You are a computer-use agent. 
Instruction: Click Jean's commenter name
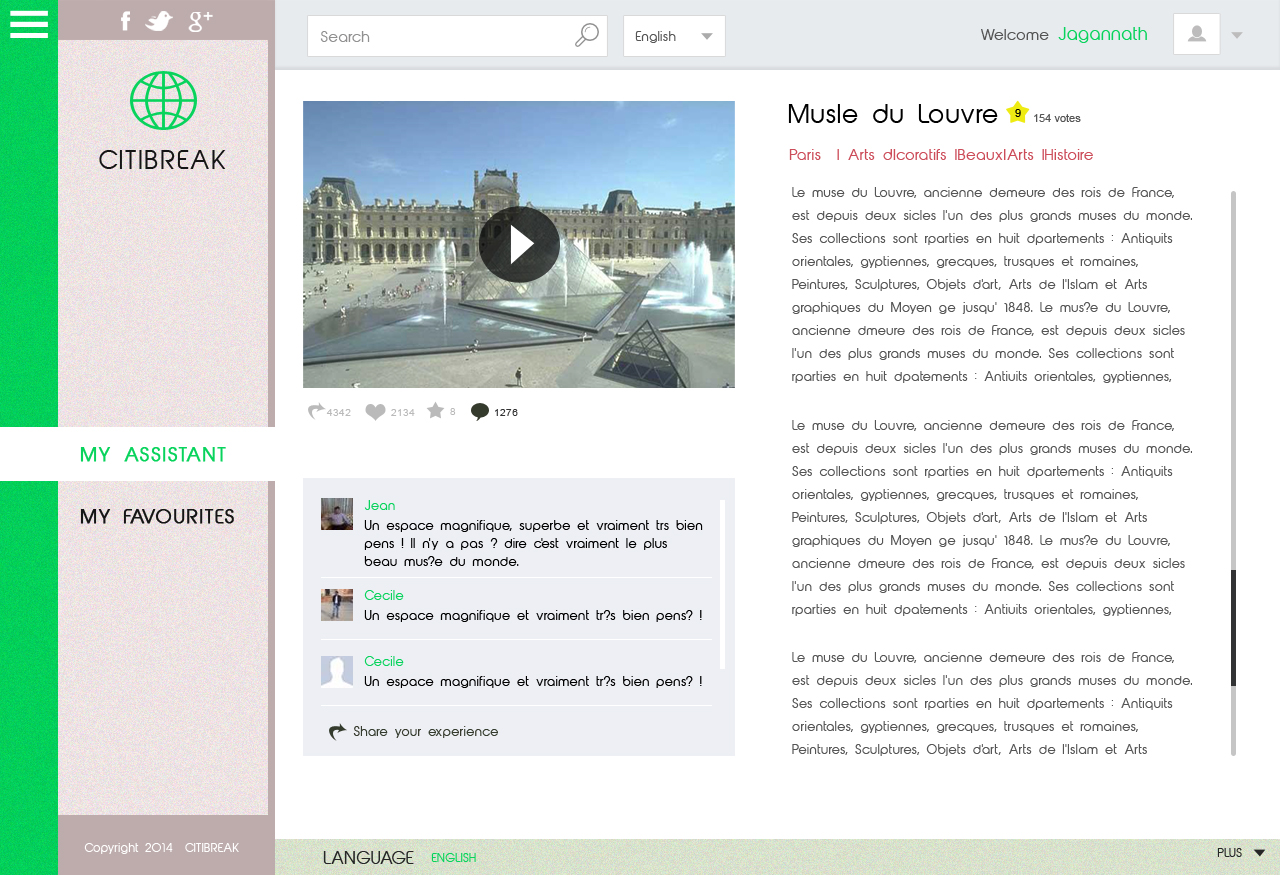tap(380, 505)
